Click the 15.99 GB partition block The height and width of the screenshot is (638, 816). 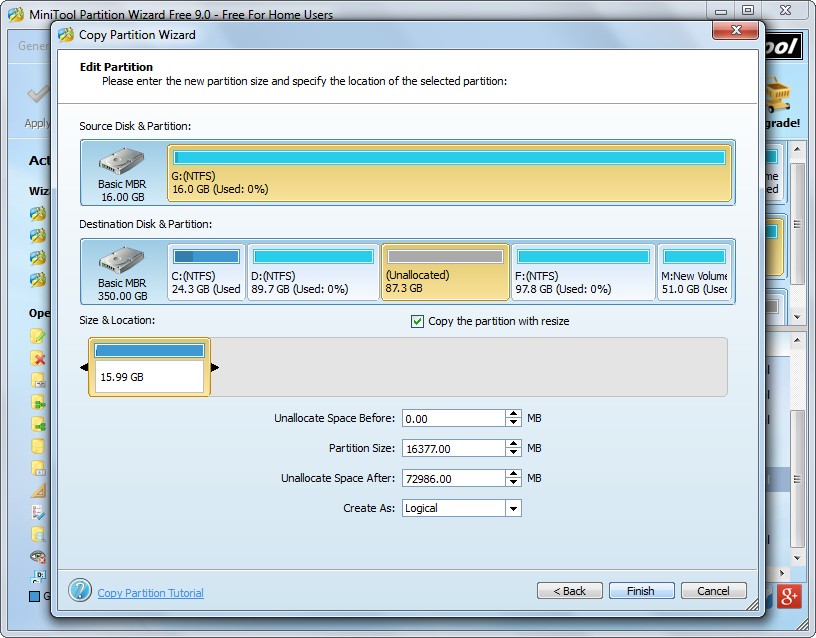point(149,367)
